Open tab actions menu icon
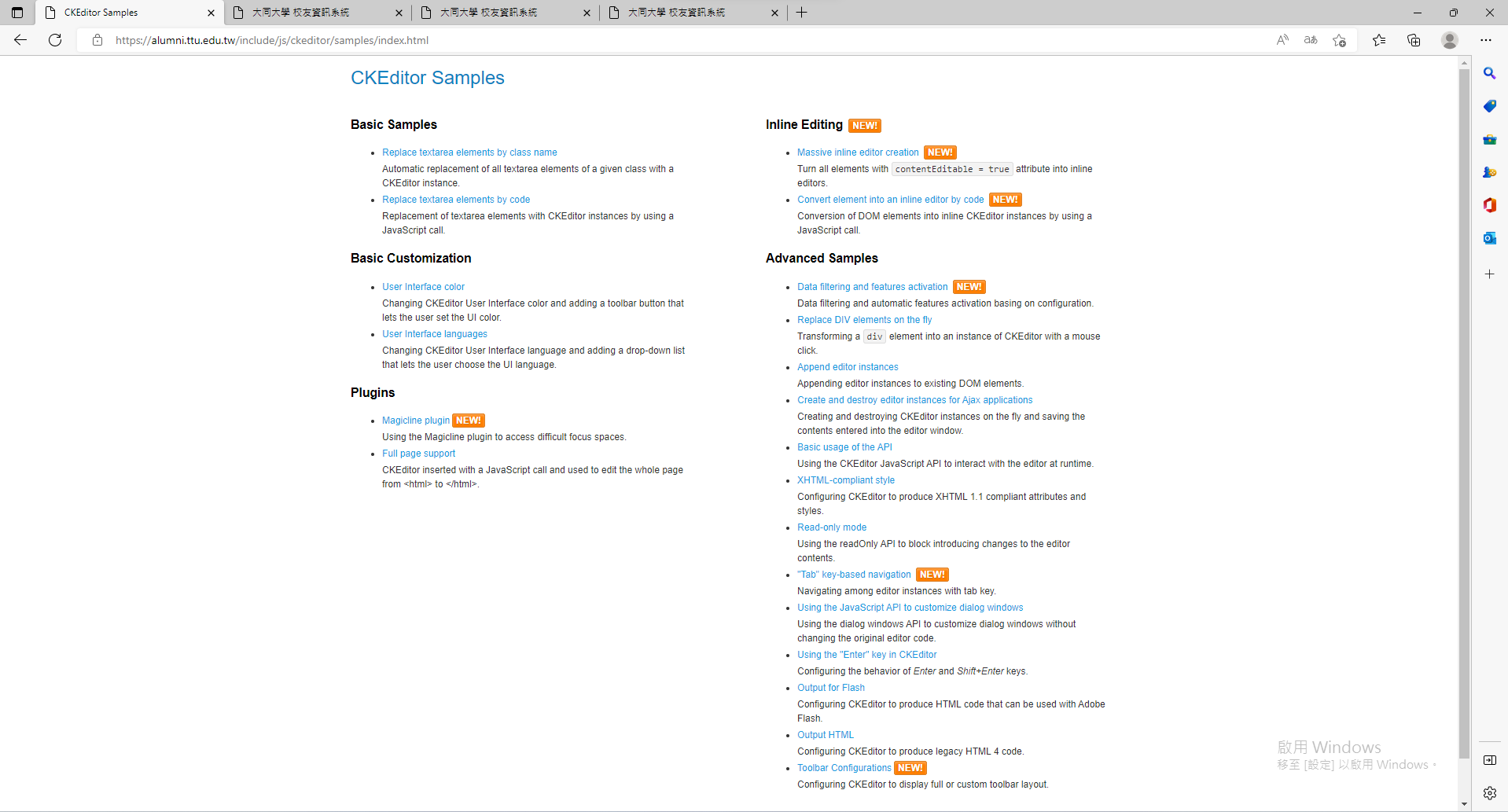Image resolution: width=1508 pixels, height=812 pixels. [17, 13]
